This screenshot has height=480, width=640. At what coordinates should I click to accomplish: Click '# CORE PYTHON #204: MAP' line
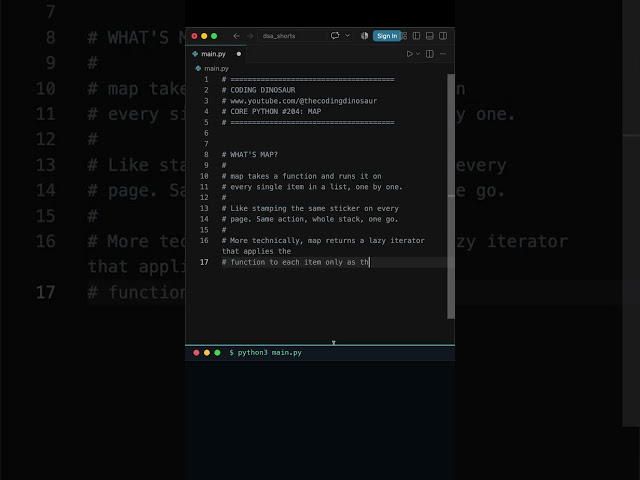tap(271, 111)
